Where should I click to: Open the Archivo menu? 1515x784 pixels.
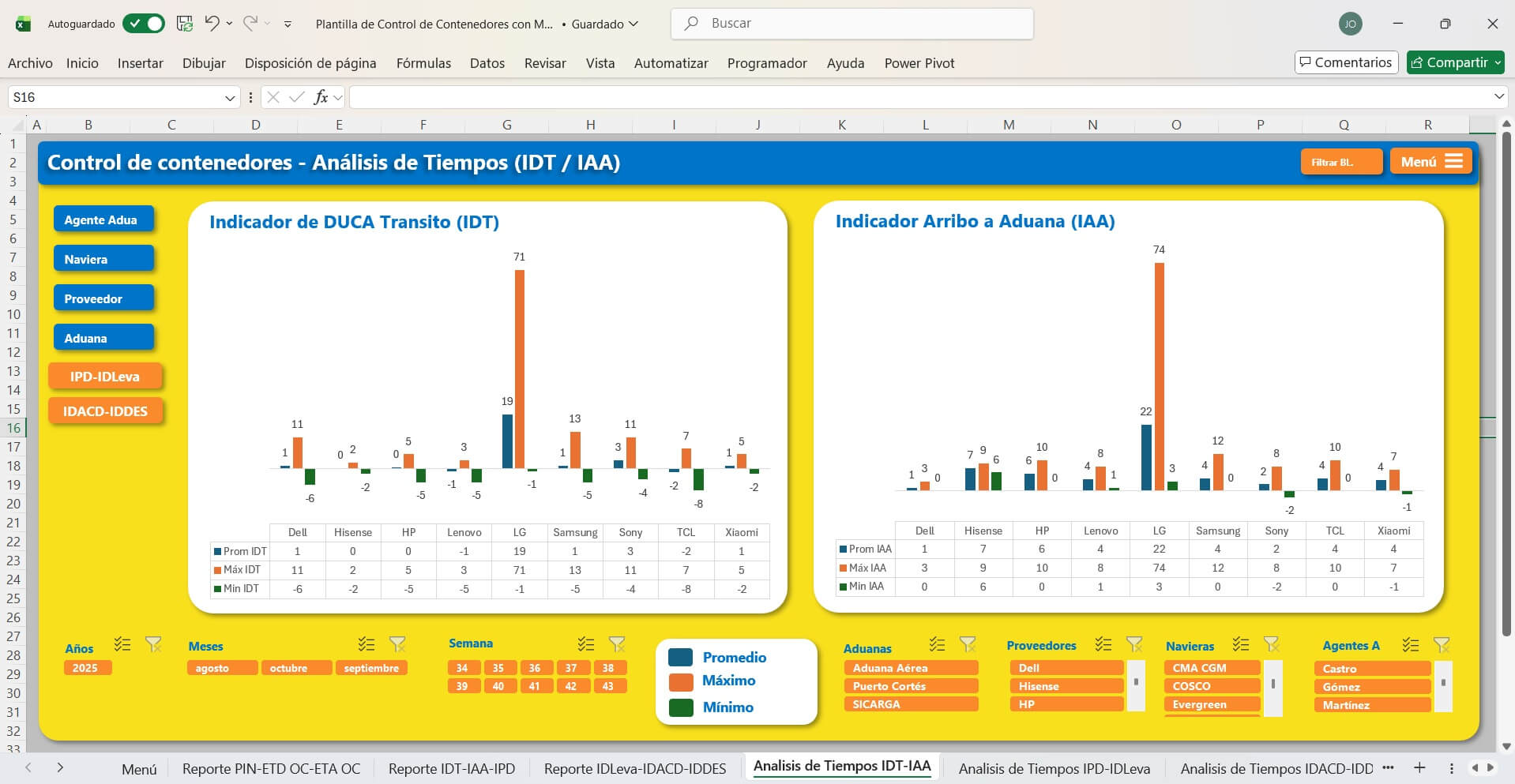30,63
